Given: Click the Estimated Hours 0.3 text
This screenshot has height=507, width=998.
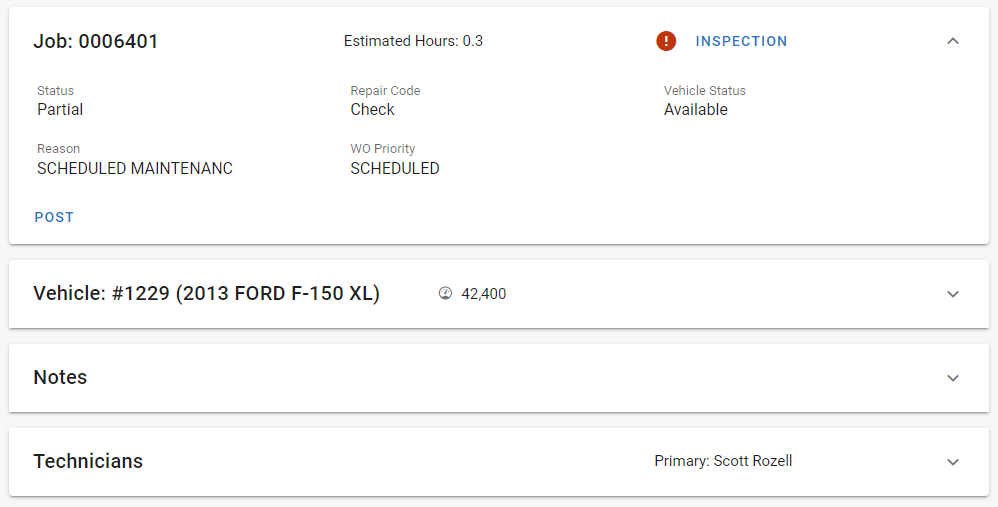Looking at the screenshot, I should [413, 41].
